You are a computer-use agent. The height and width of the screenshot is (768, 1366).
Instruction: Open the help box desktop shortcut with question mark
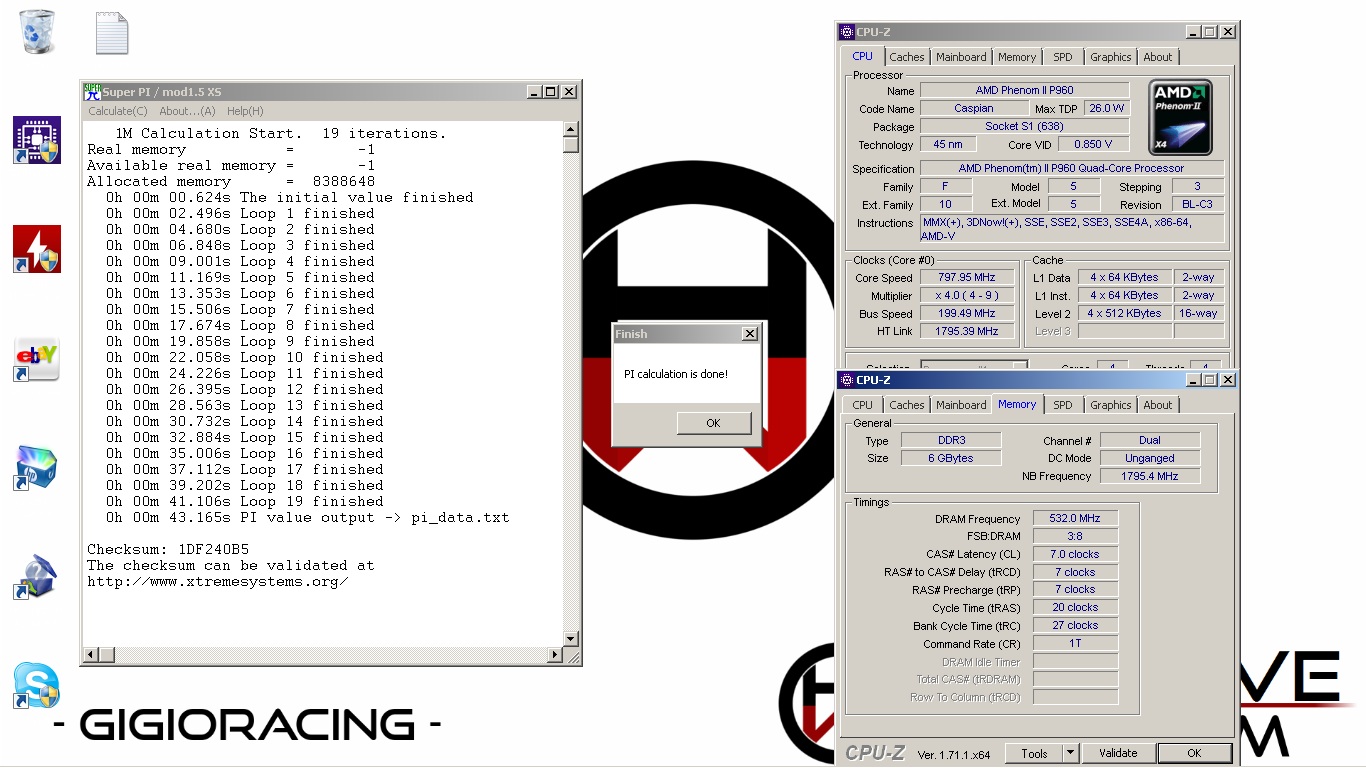[37, 577]
